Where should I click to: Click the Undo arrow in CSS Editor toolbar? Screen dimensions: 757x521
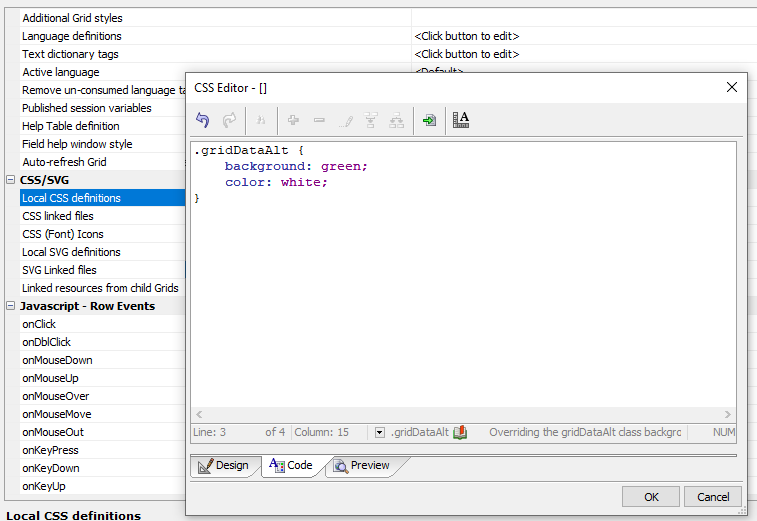click(203, 120)
